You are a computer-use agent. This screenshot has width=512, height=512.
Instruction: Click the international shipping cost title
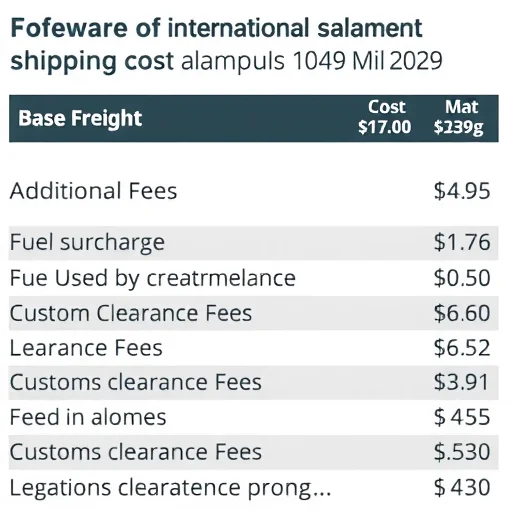(227, 44)
